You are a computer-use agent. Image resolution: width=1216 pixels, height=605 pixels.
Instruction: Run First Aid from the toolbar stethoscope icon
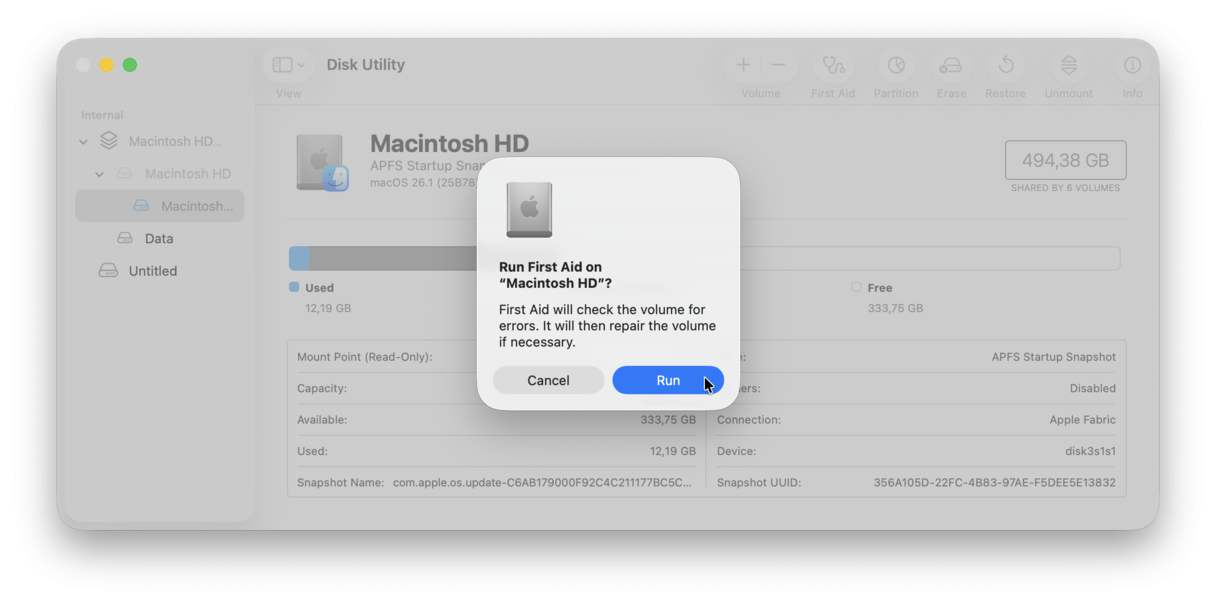click(x=833, y=65)
